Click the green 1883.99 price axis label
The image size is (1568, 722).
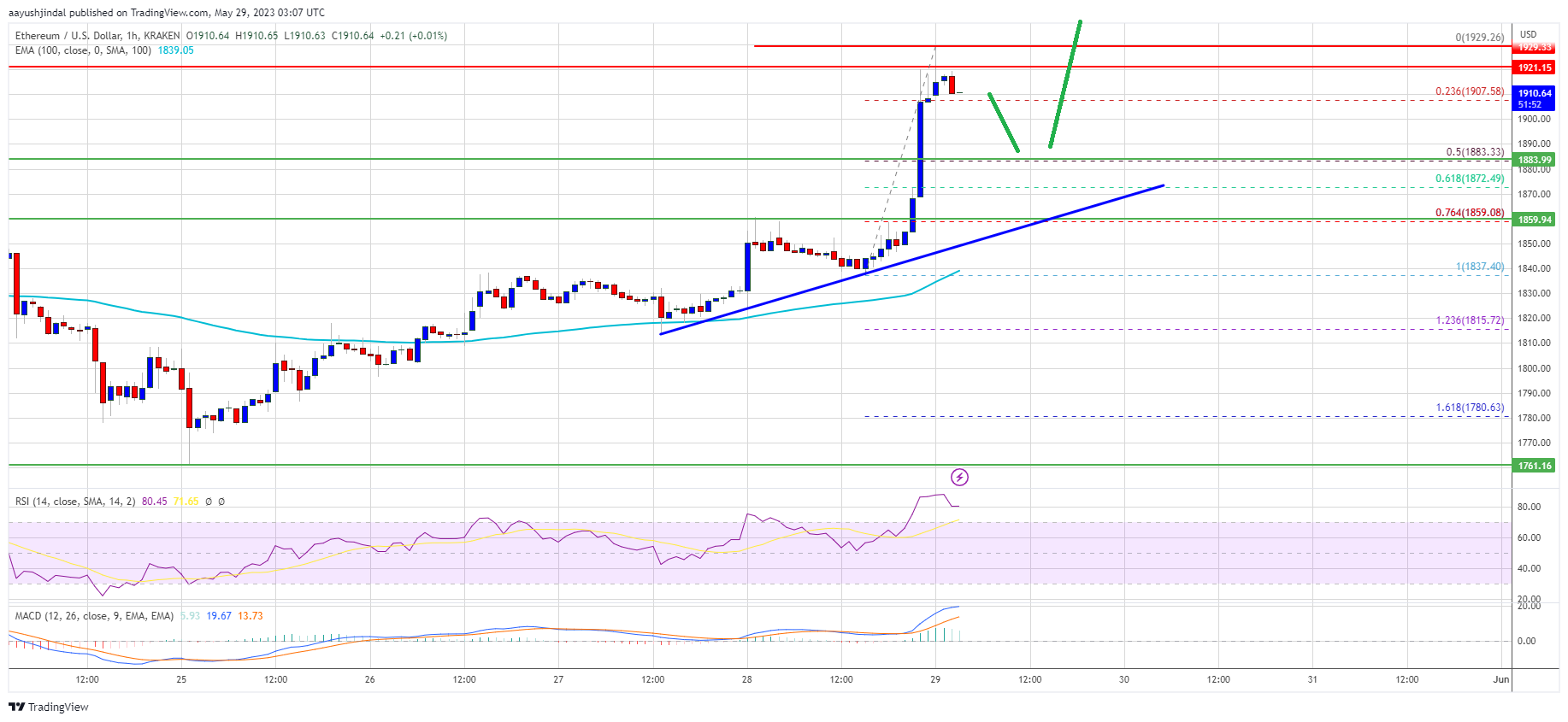pos(1534,160)
